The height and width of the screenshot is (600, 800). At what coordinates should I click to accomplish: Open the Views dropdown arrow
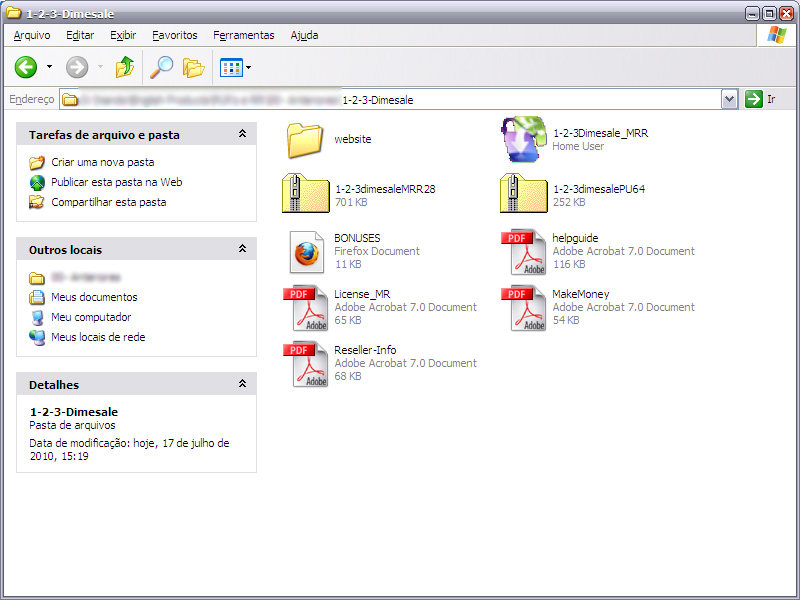pyautogui.click(x=248, y=68)
